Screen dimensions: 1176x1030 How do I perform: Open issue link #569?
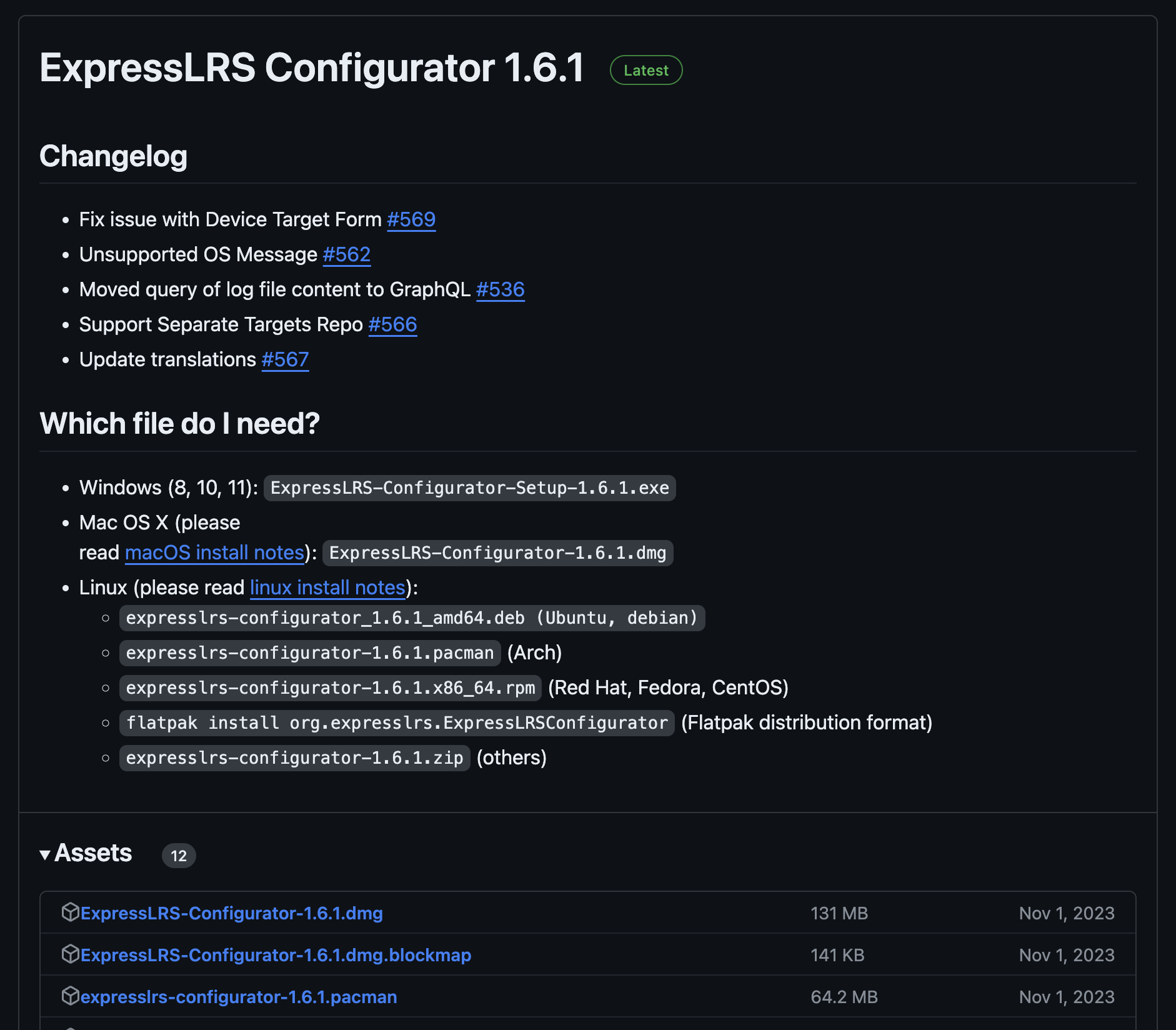[x=411, y=219]
